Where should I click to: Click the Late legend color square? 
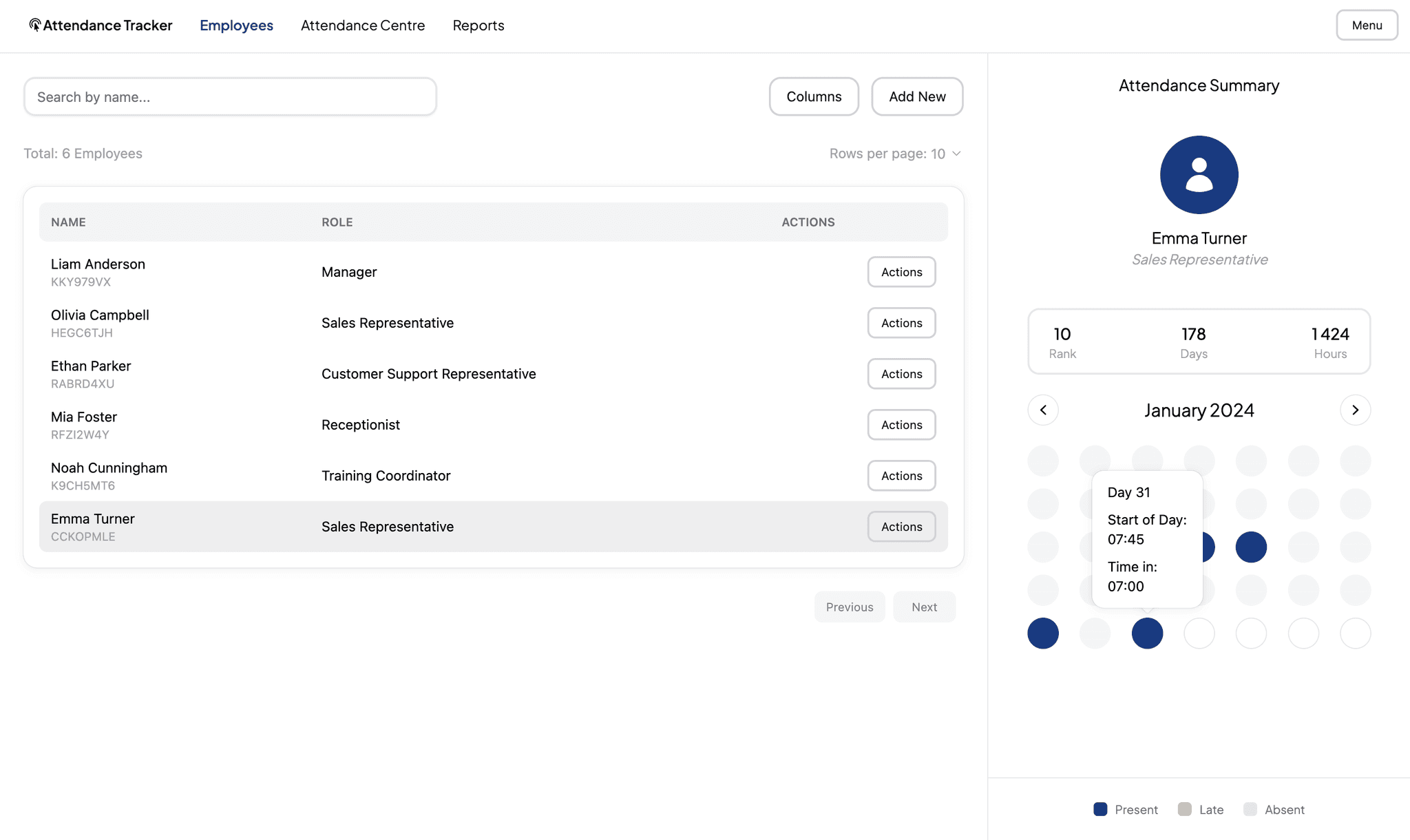[1184, 809]
